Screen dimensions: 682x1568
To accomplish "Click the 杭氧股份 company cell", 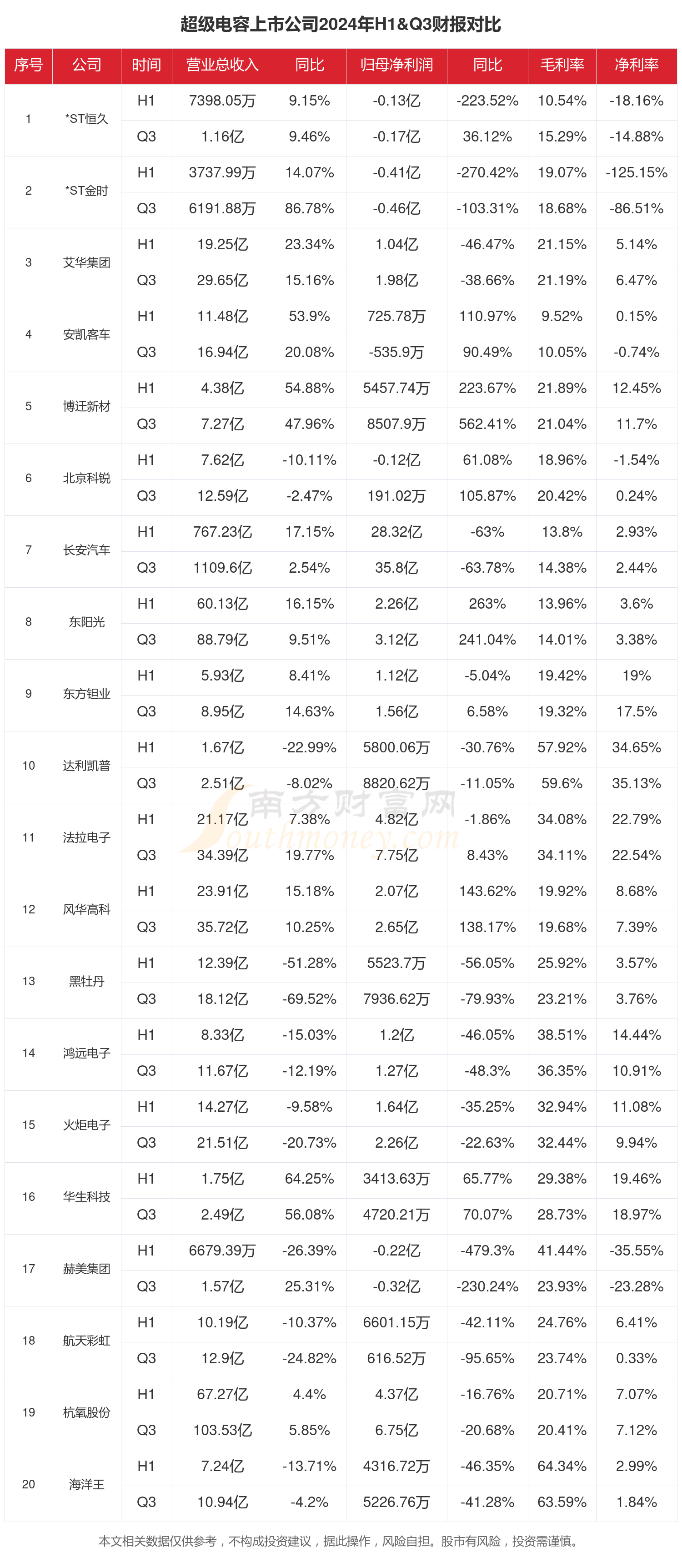I will point(86,1412).
